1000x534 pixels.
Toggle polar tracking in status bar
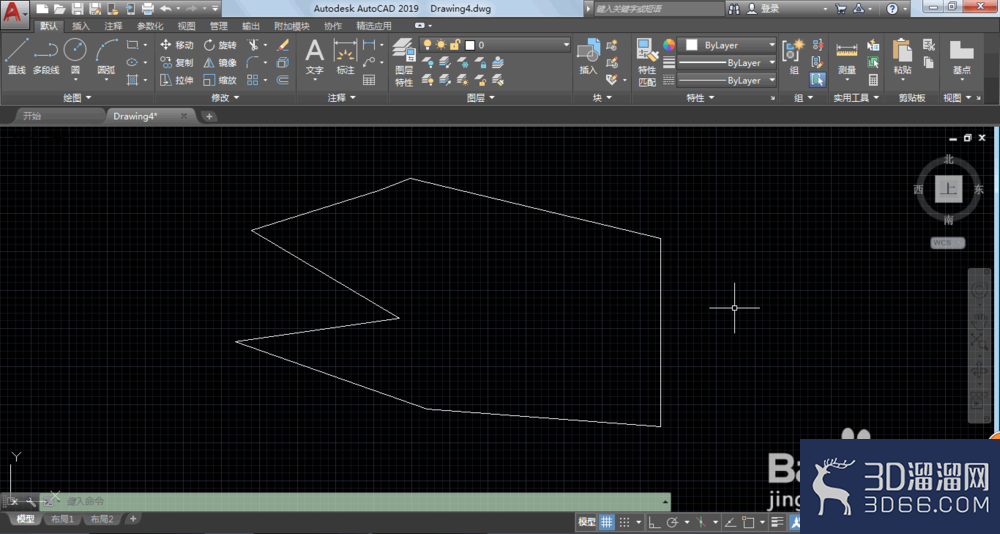click(x=672, y=522)
